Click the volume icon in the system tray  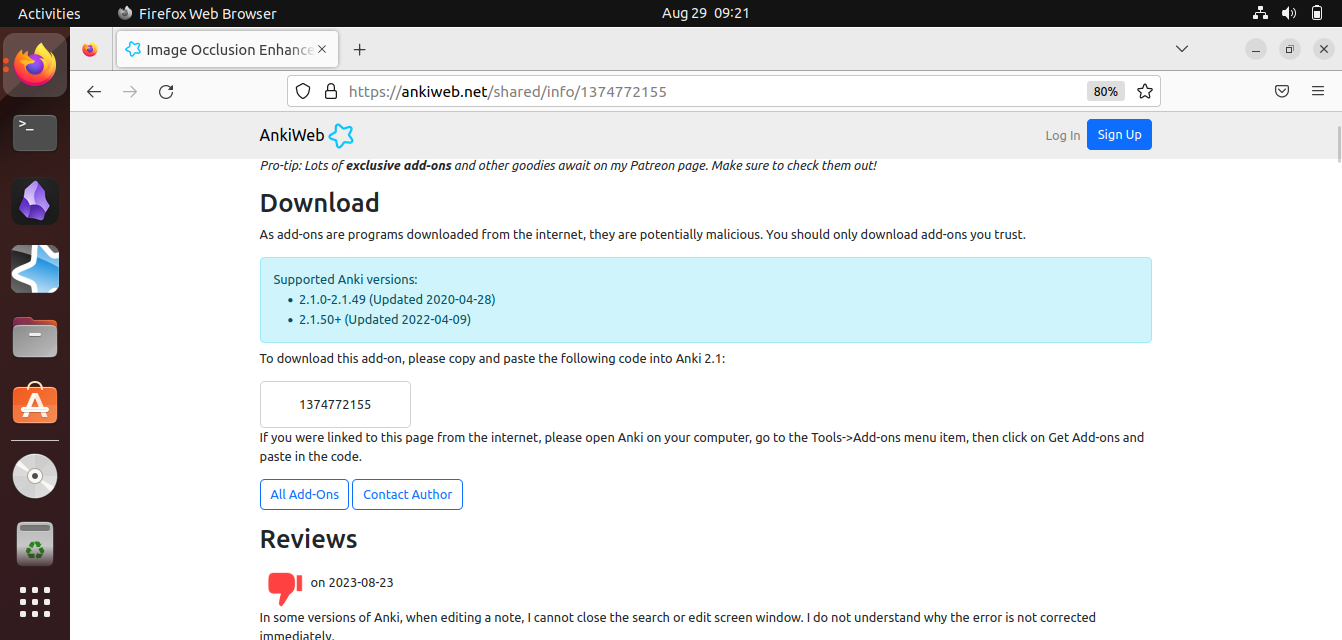(1288, 13)
